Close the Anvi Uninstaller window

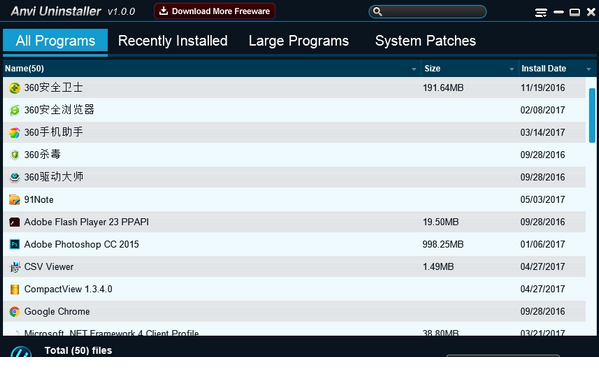coord(591,12)
